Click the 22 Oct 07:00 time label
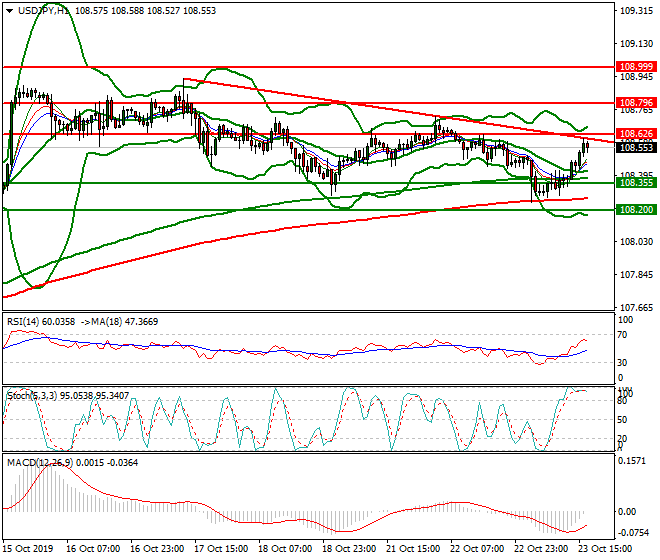 pyautogui.click(x=477, y=549)
